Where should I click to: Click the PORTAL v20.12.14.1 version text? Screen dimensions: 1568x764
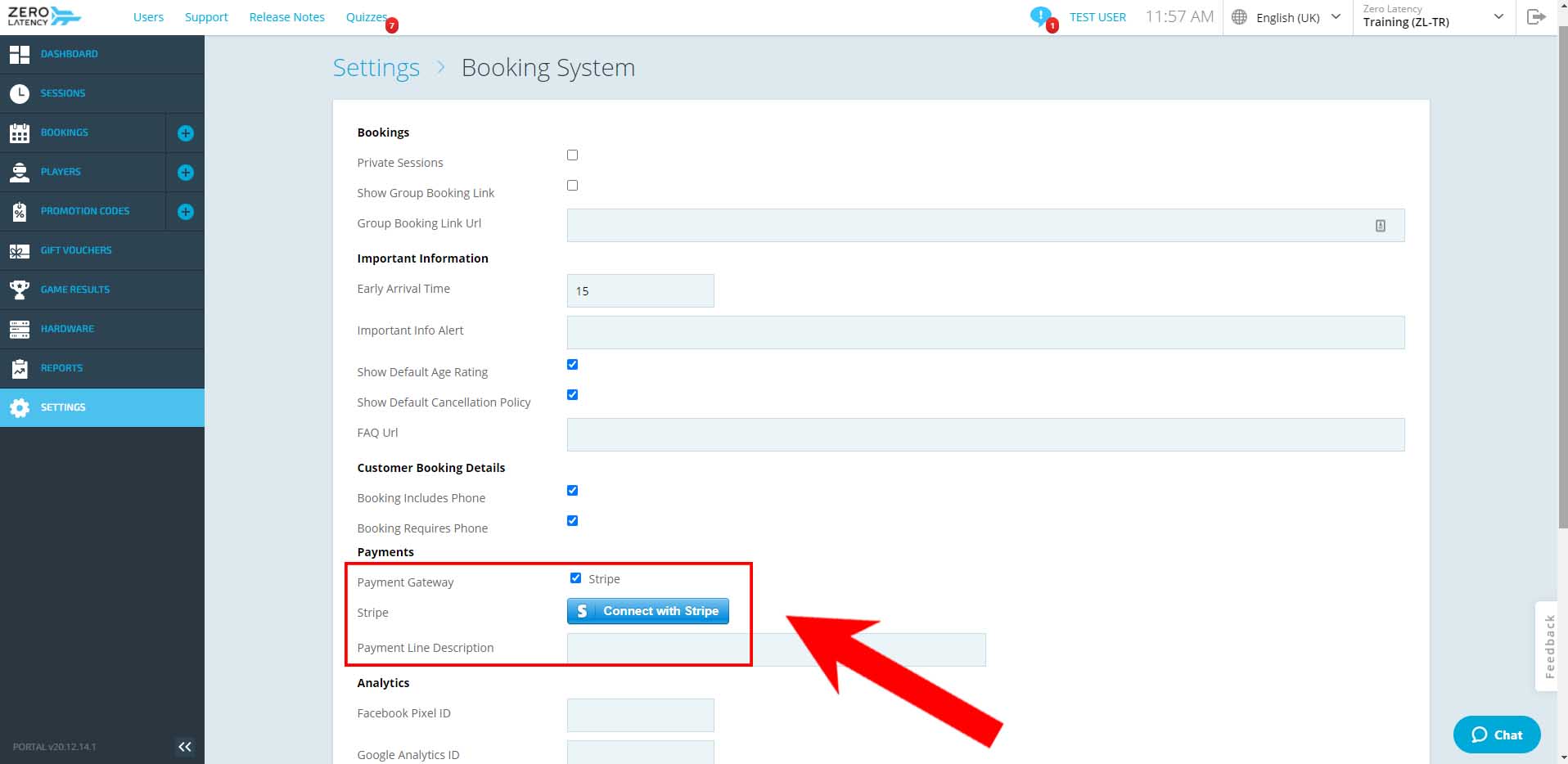pyautogui.click(x=54, y=747)
